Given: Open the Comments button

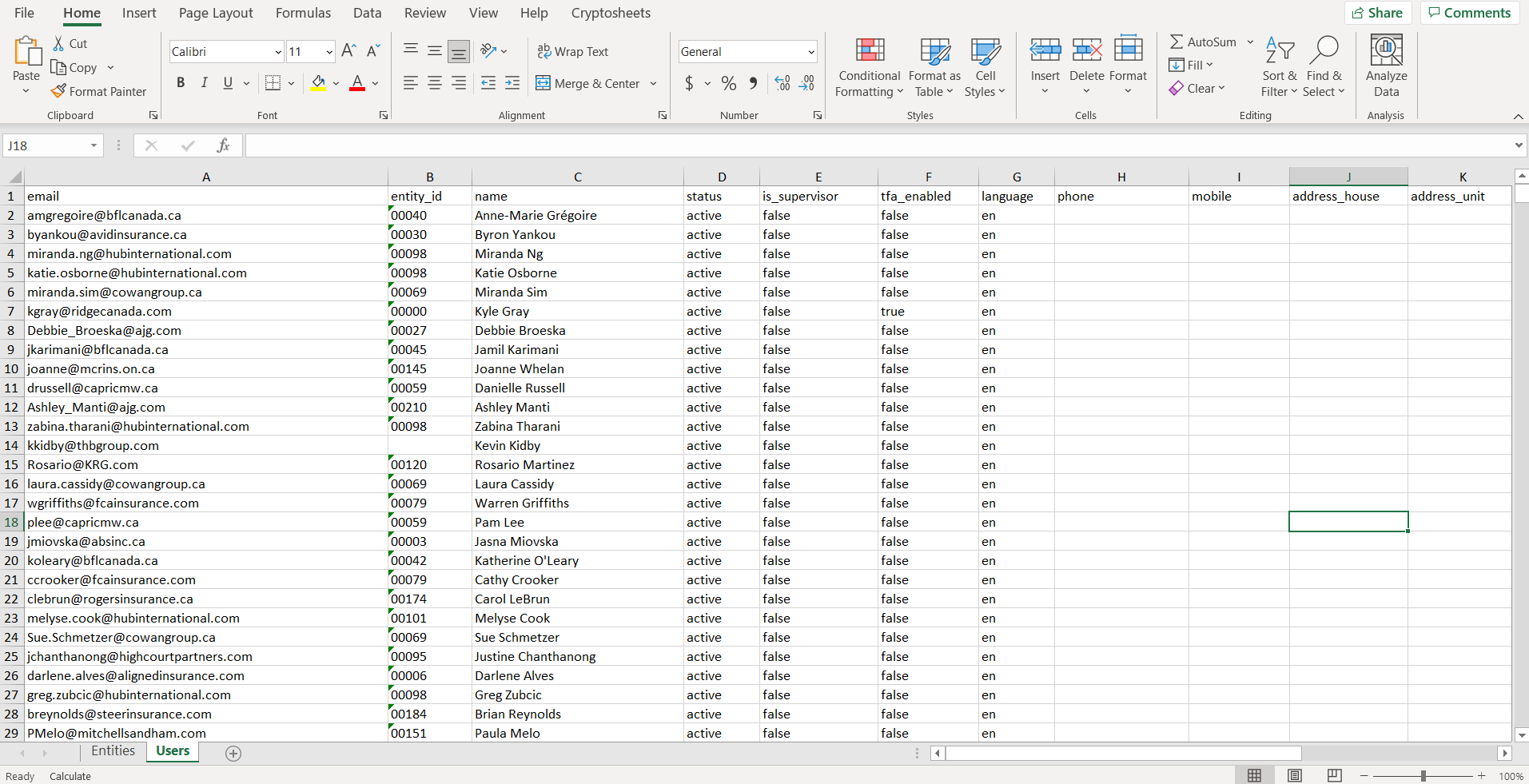Looking at the screenshot, I should tap(1469, 13).
